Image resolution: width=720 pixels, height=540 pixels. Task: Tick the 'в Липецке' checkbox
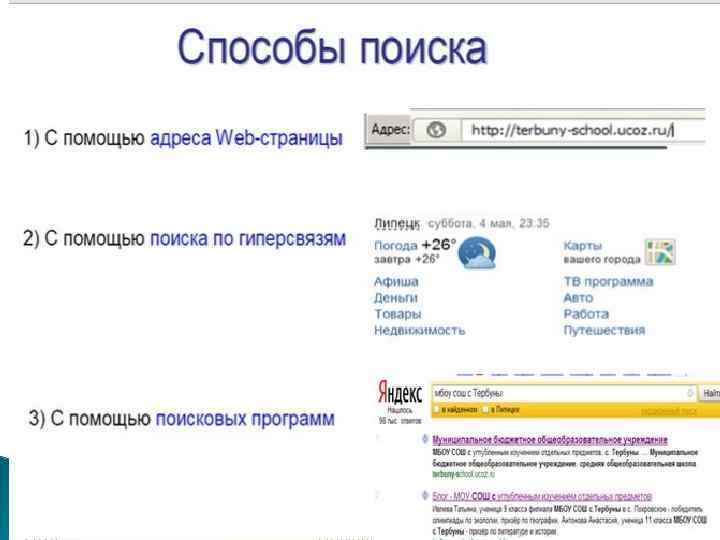pyautogui.click(x=486, y=409)
